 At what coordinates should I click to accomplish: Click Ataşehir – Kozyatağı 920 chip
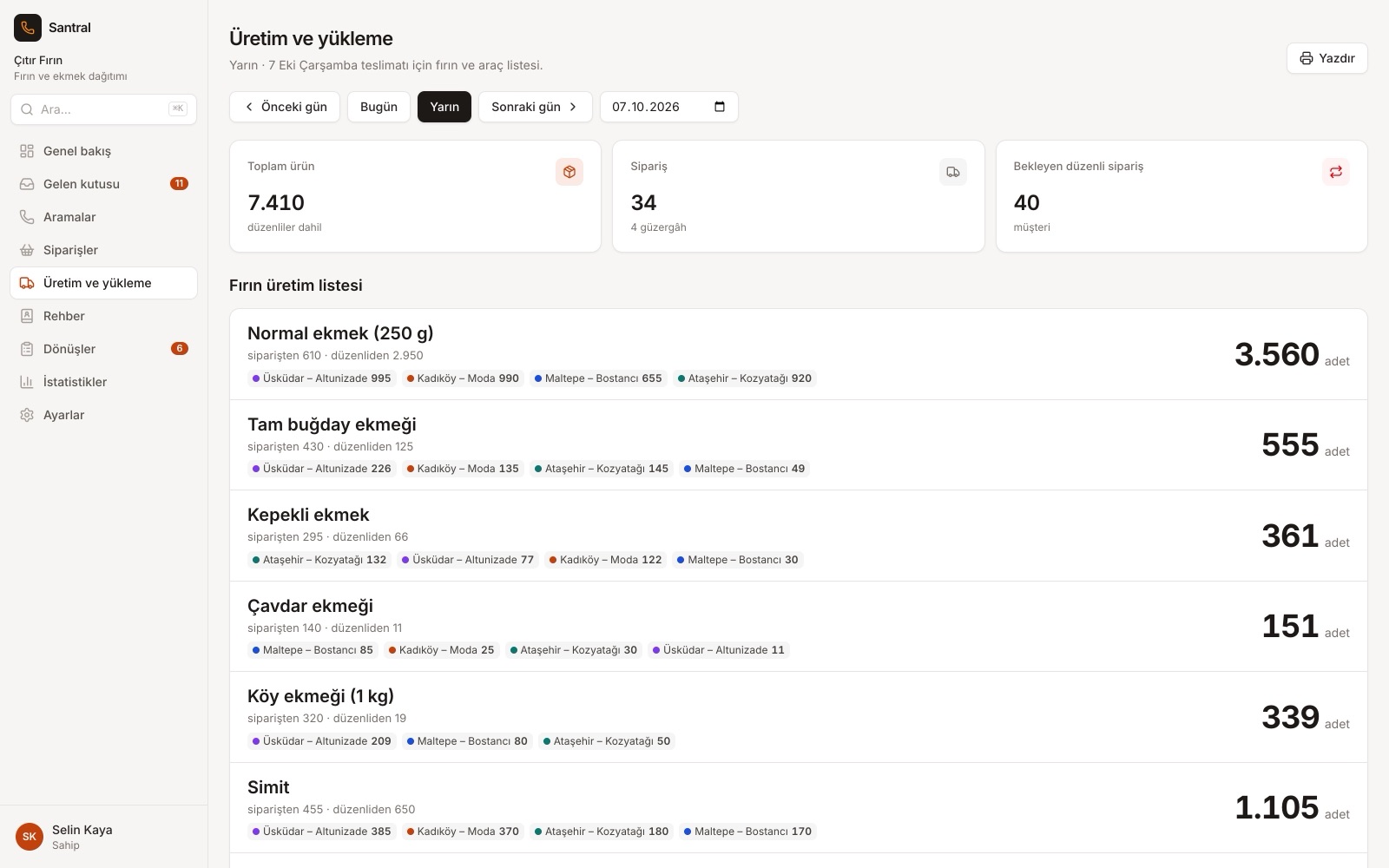[x=745, y=378]
